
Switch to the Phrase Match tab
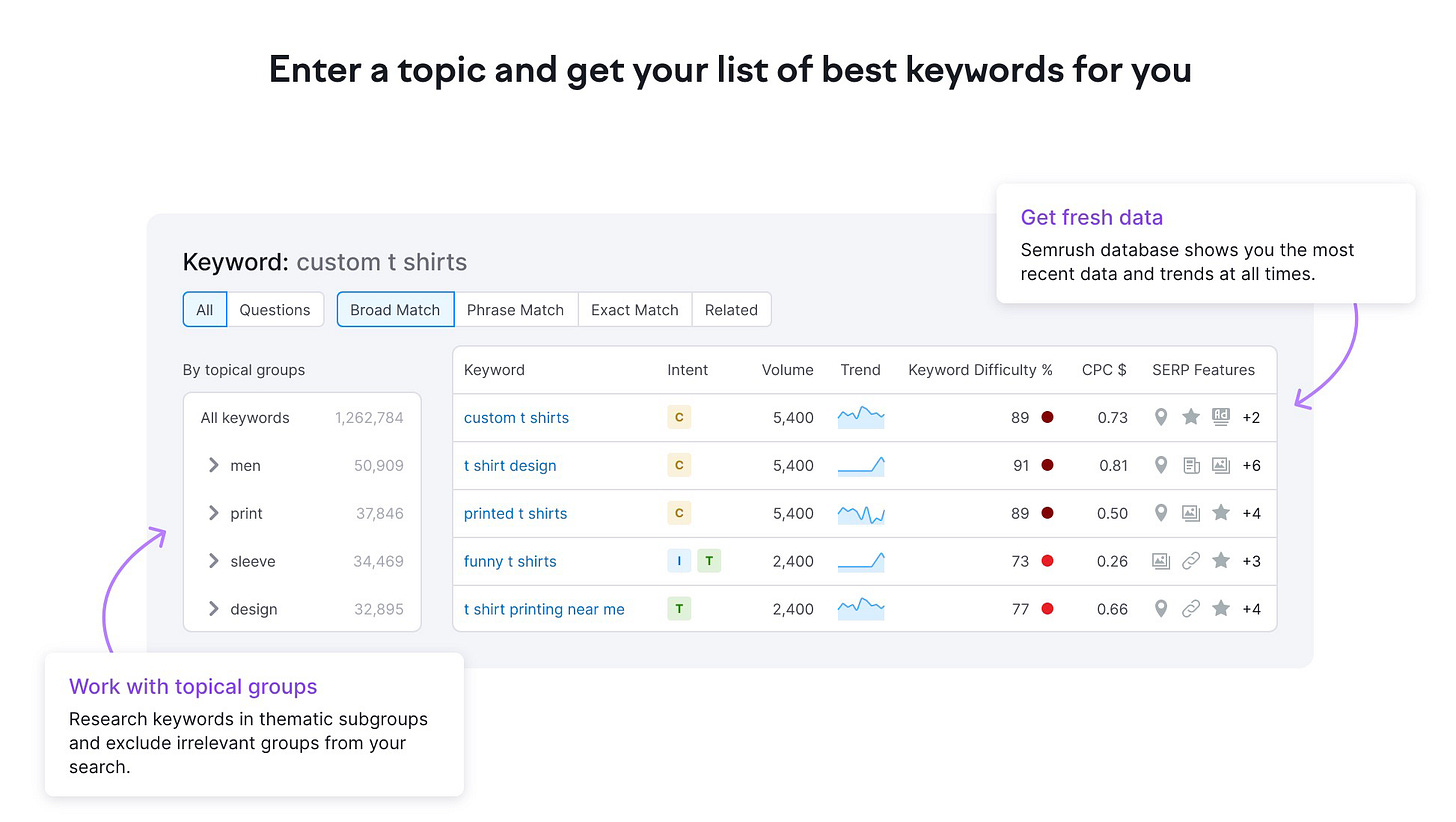[x=515, y=310]
